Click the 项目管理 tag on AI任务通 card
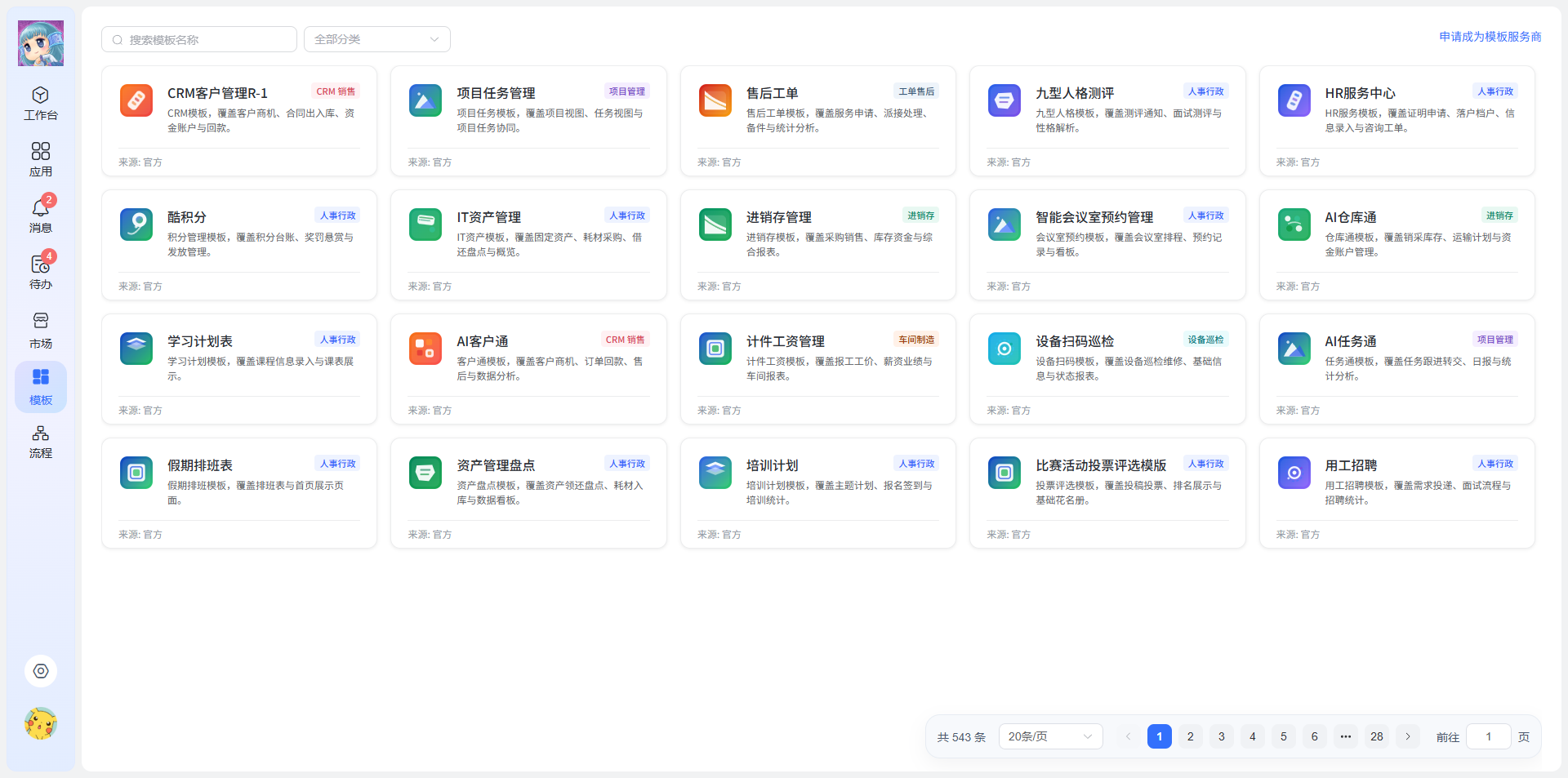Viewport: 1568px width, 778px height. coord(1495,340)
